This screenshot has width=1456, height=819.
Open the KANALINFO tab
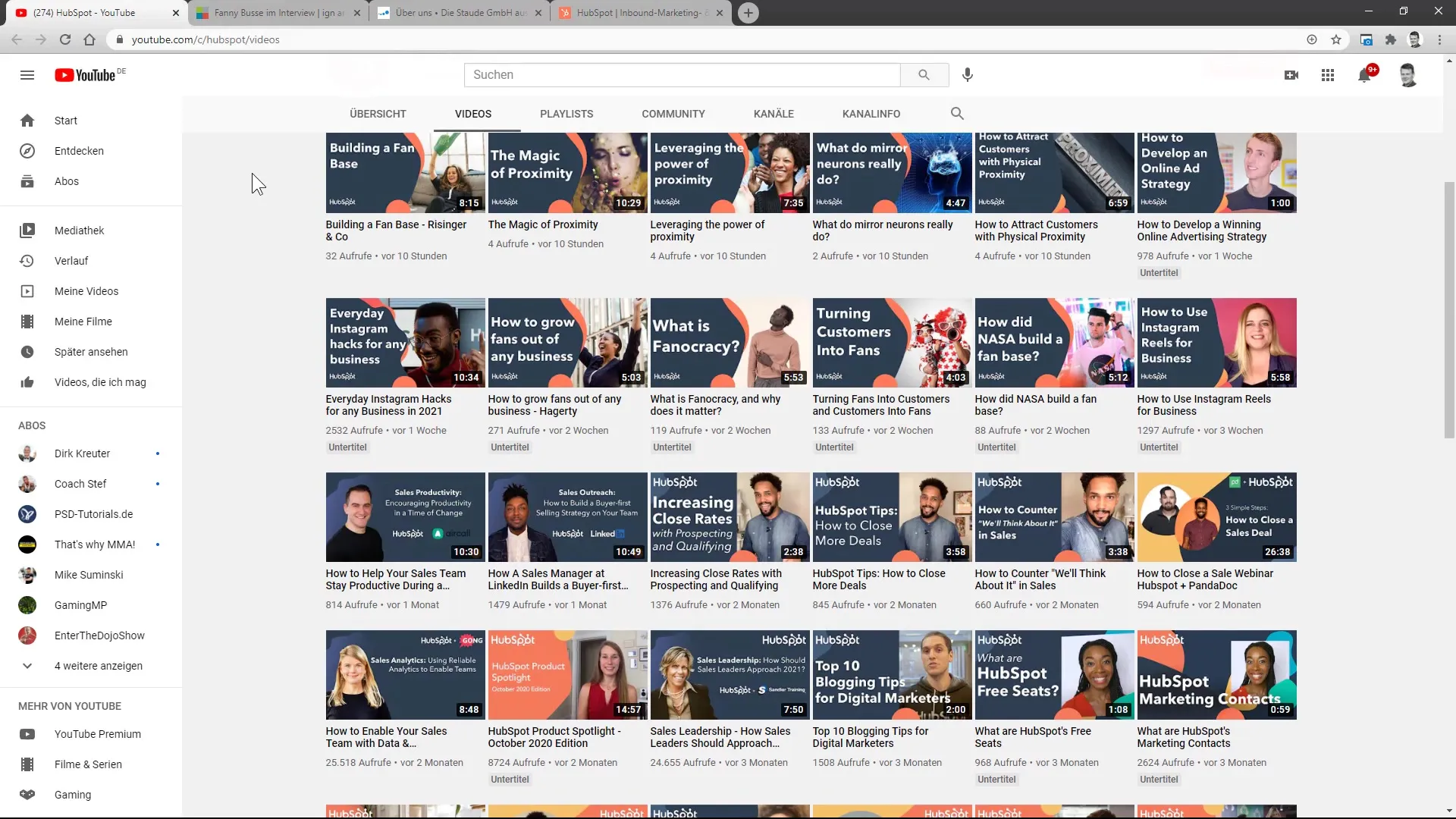pos(871,114)
